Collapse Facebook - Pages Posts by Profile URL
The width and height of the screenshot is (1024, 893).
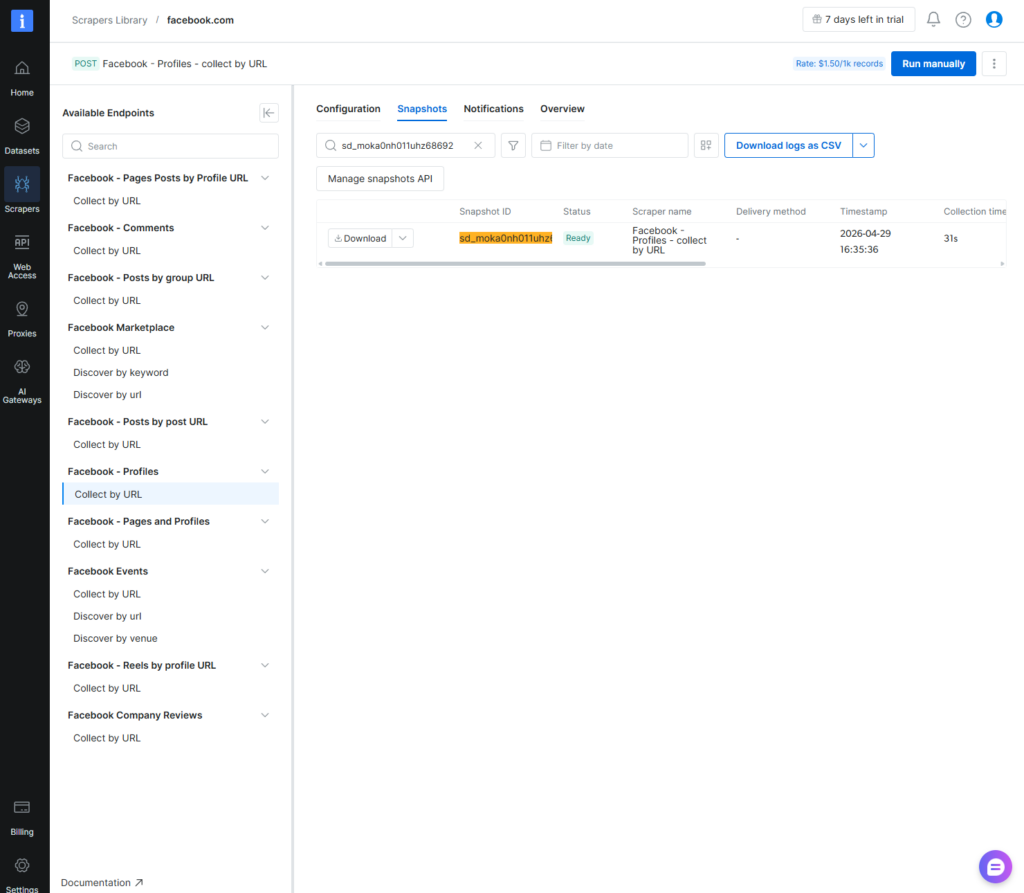[x=265, y=178]
